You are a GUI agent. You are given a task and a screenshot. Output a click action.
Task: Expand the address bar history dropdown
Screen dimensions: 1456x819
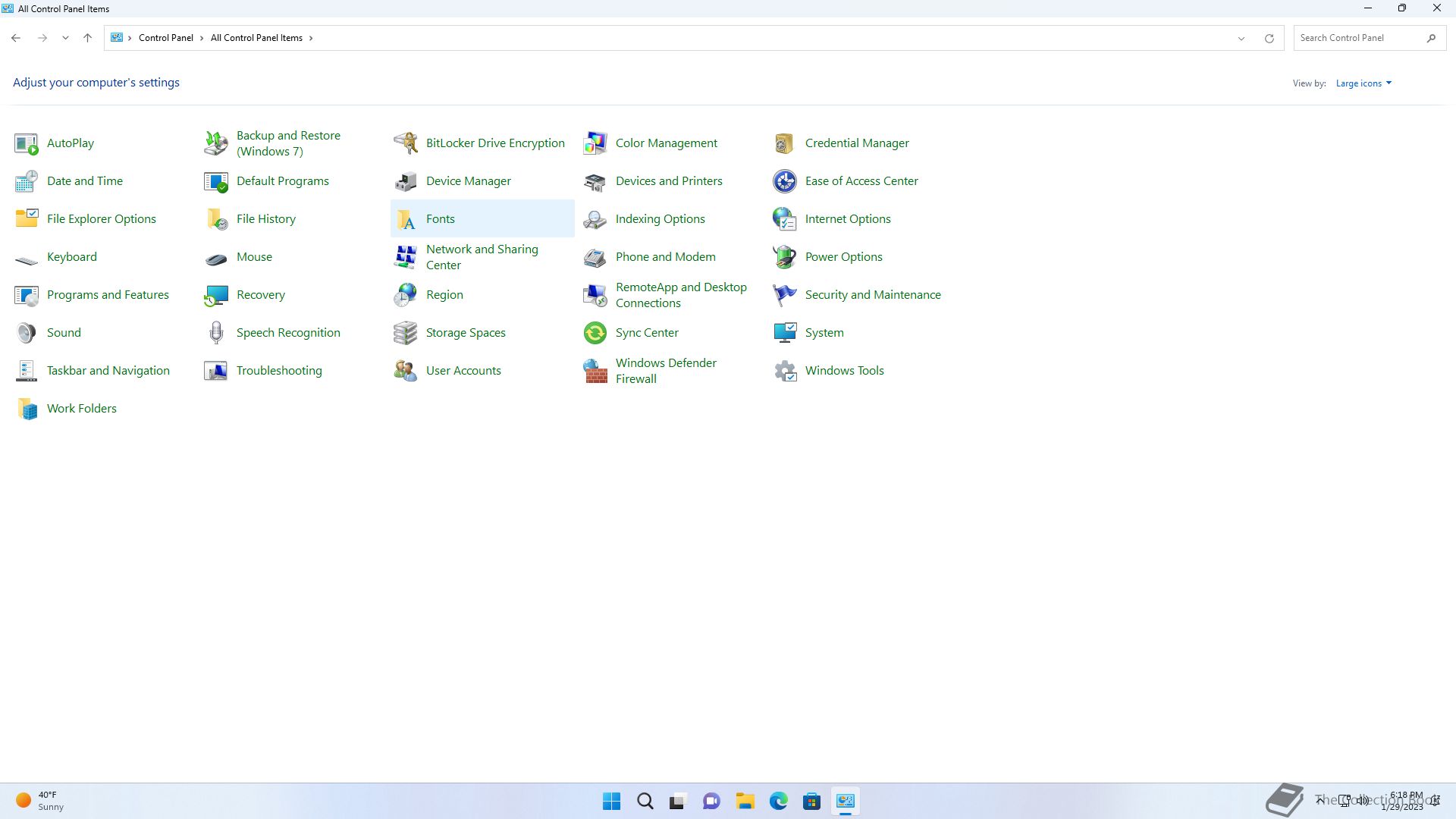coord(1241,38)
